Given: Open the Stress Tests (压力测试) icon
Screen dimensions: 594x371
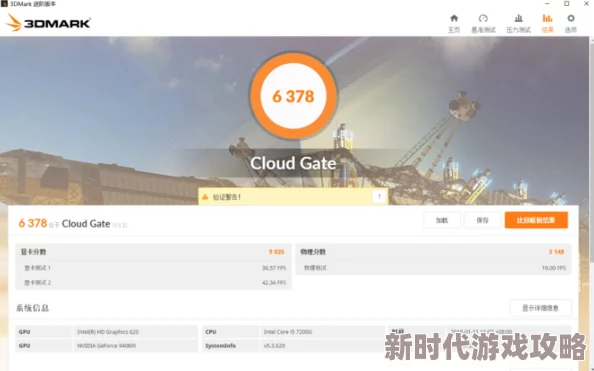Looking at the screenshot, I should click(518, 19).
